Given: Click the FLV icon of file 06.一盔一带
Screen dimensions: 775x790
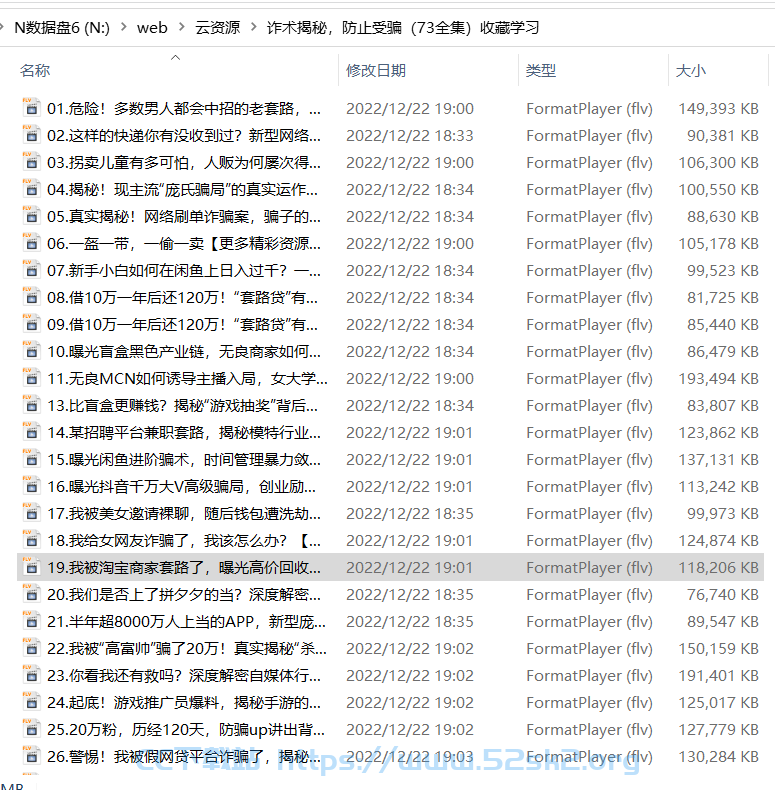Looking at the screenshot, I should [x=31, y=243].
